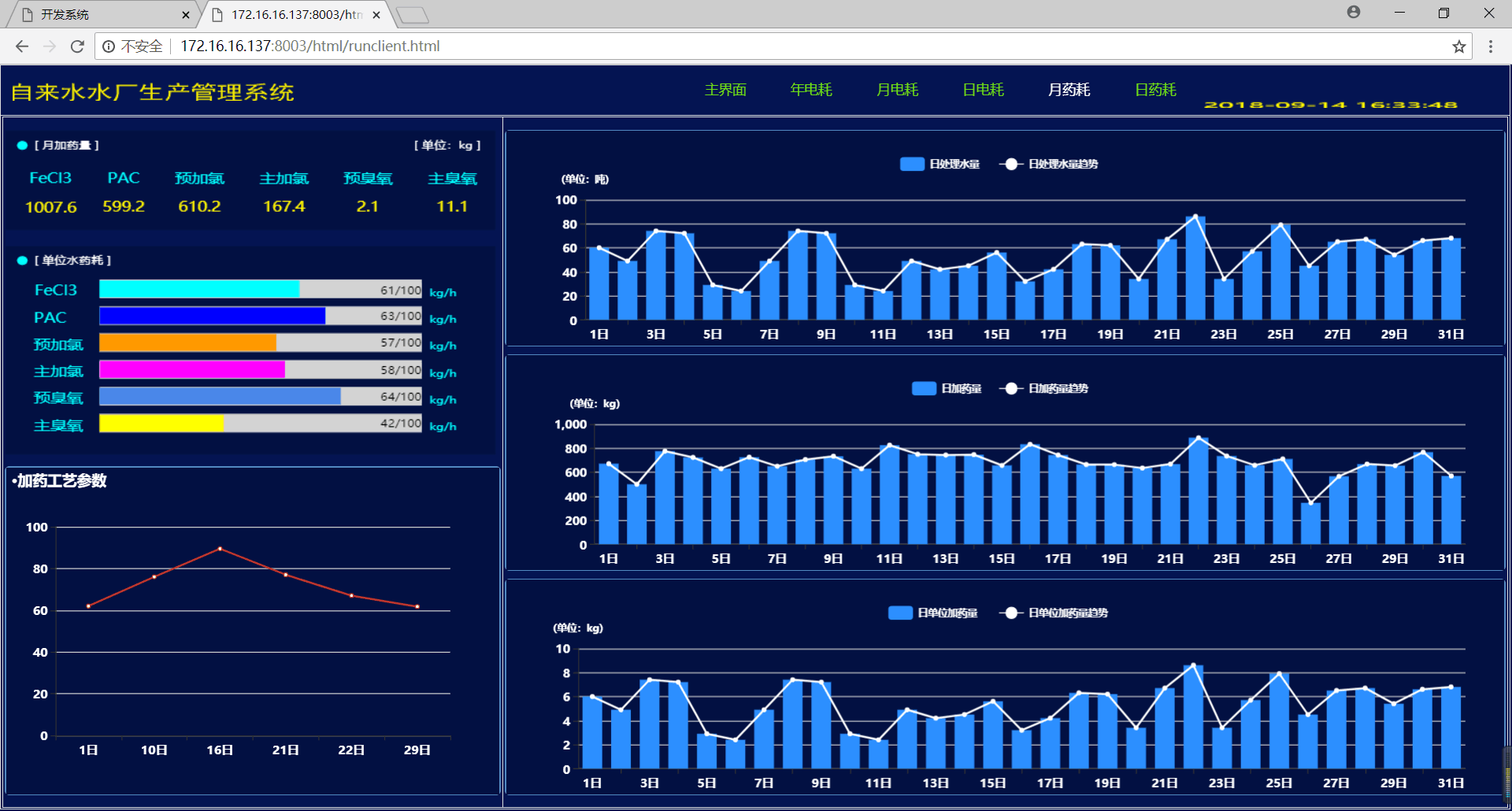
Task: Click the 预加氯 value 610.2
Action: pyautogui.click(x=199, y=206)
